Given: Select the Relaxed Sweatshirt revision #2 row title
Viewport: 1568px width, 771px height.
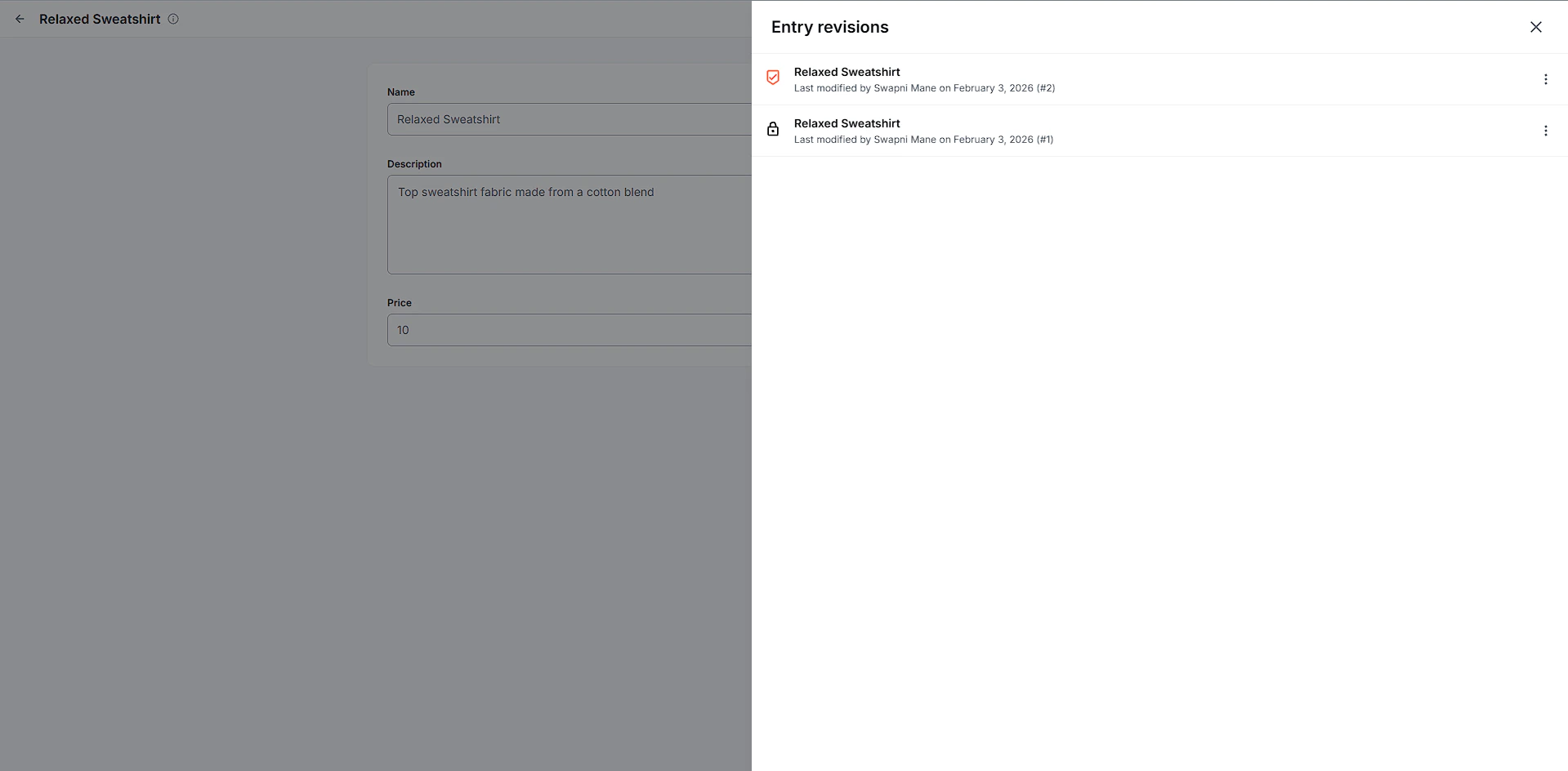Looking at the screenshot, I should (x=847, y=72).
